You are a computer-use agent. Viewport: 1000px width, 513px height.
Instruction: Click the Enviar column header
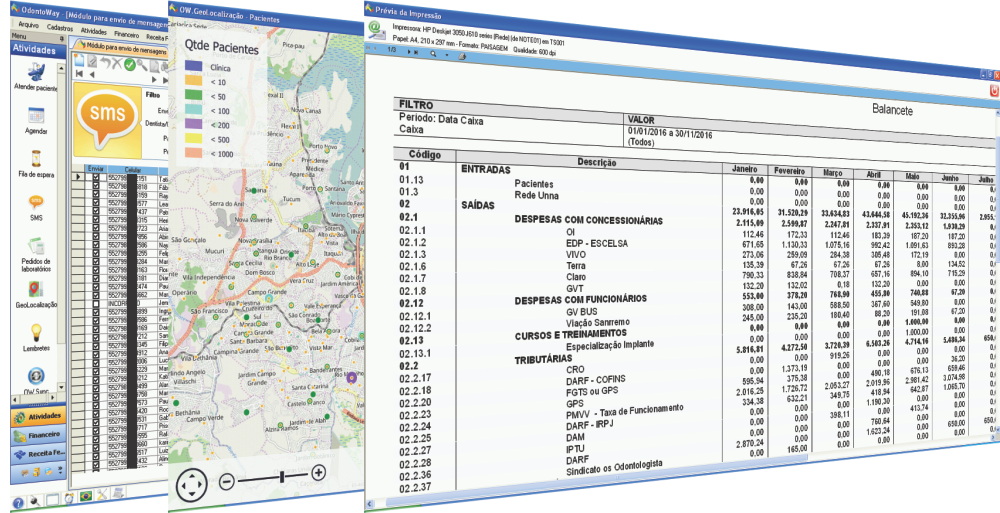pos(96,168)
